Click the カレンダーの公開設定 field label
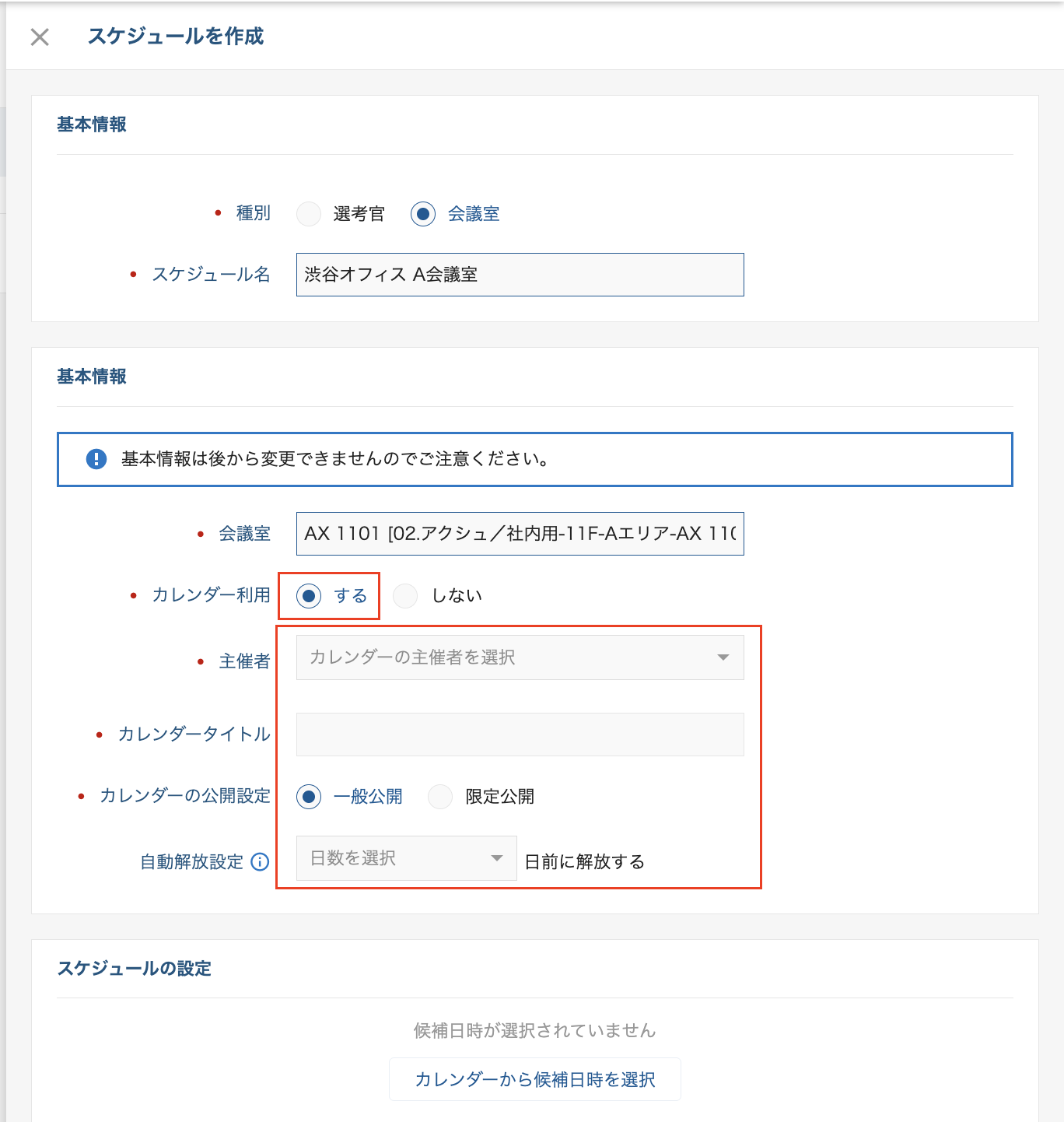 (185, 796)
